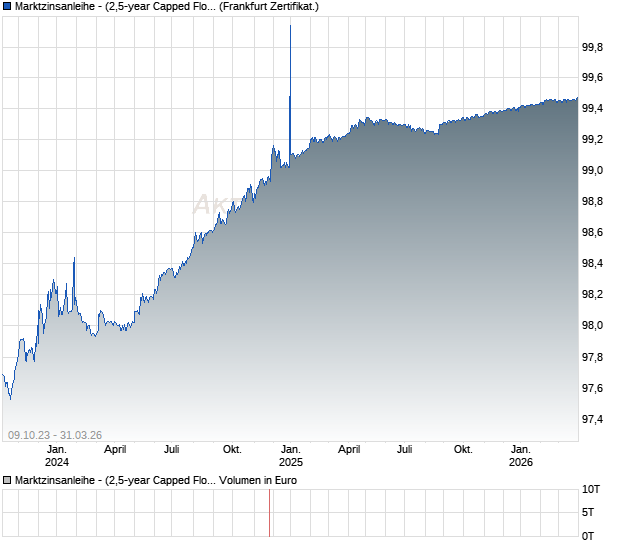Click the 0T volume axis label
Viewport: 620px width, 546px height.
coord(593,536)
